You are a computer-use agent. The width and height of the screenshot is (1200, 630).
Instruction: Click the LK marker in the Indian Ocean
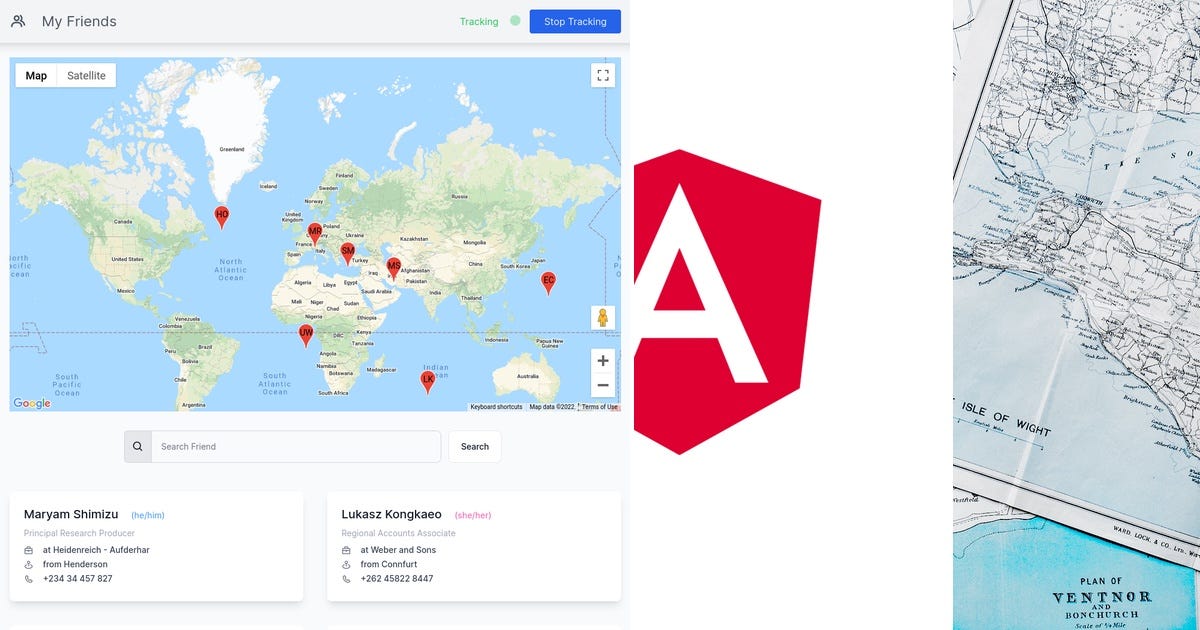(428, 378)
